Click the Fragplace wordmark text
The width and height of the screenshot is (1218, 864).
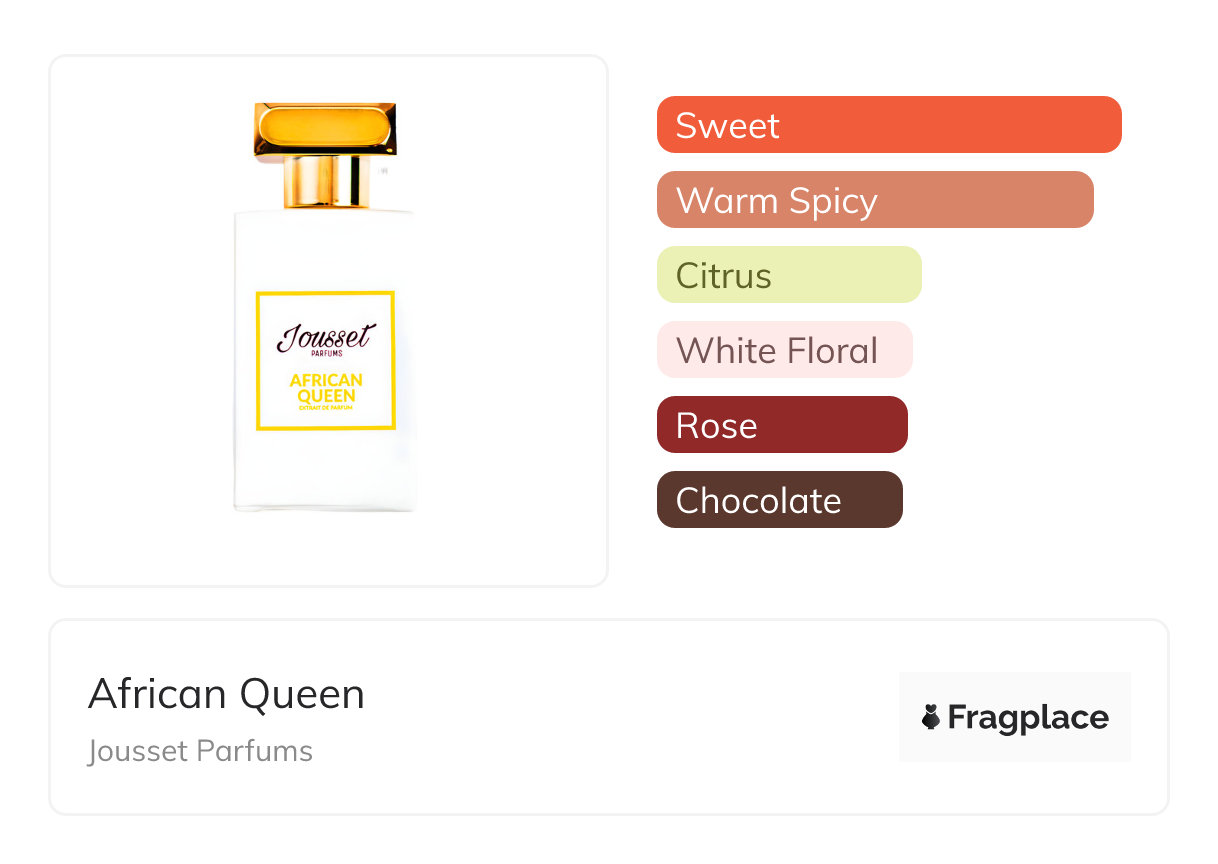coord(1028,718)
